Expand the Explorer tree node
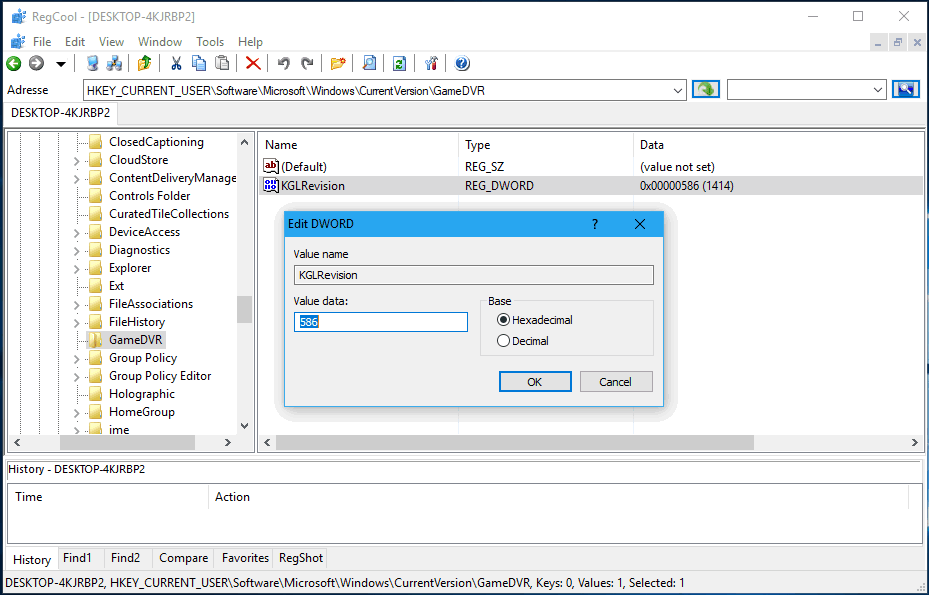929x595 pixels. pos(76,268)
